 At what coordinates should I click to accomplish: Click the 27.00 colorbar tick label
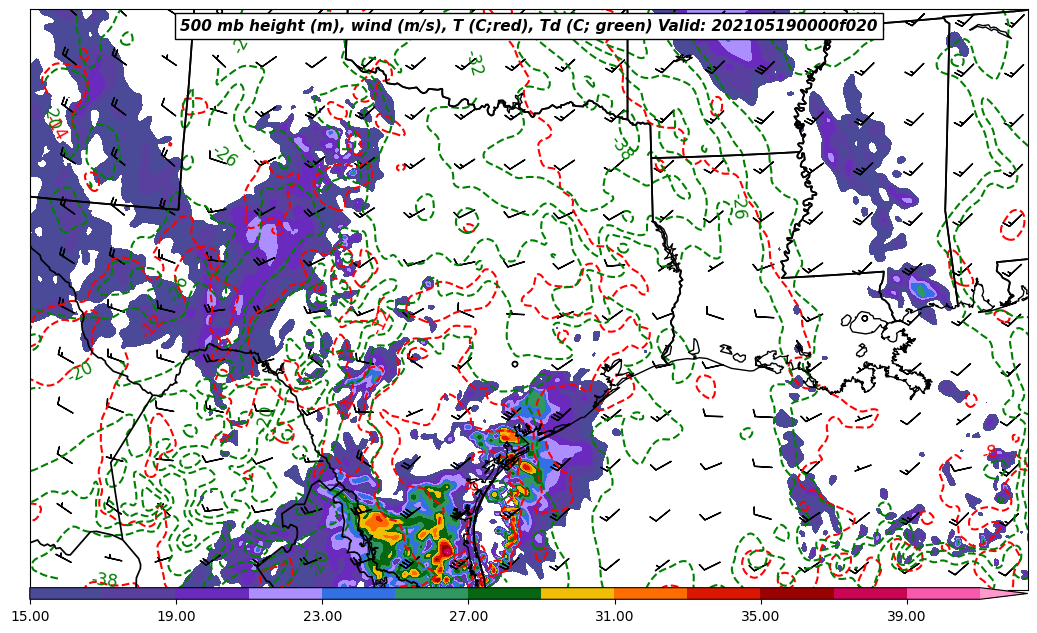click(468, 616)
